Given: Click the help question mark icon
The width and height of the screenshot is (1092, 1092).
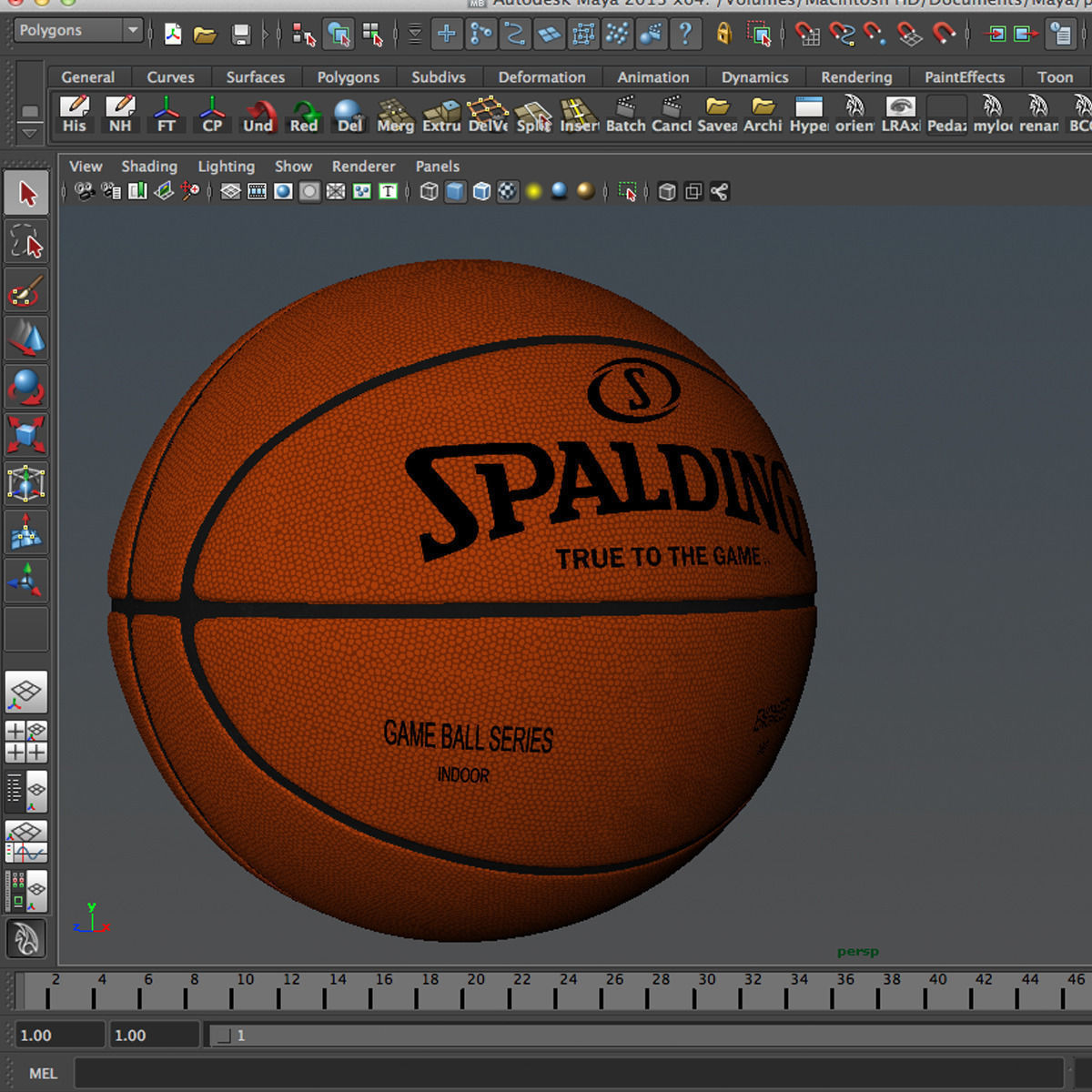Looking at the screenshot, I should coord(685,34).
